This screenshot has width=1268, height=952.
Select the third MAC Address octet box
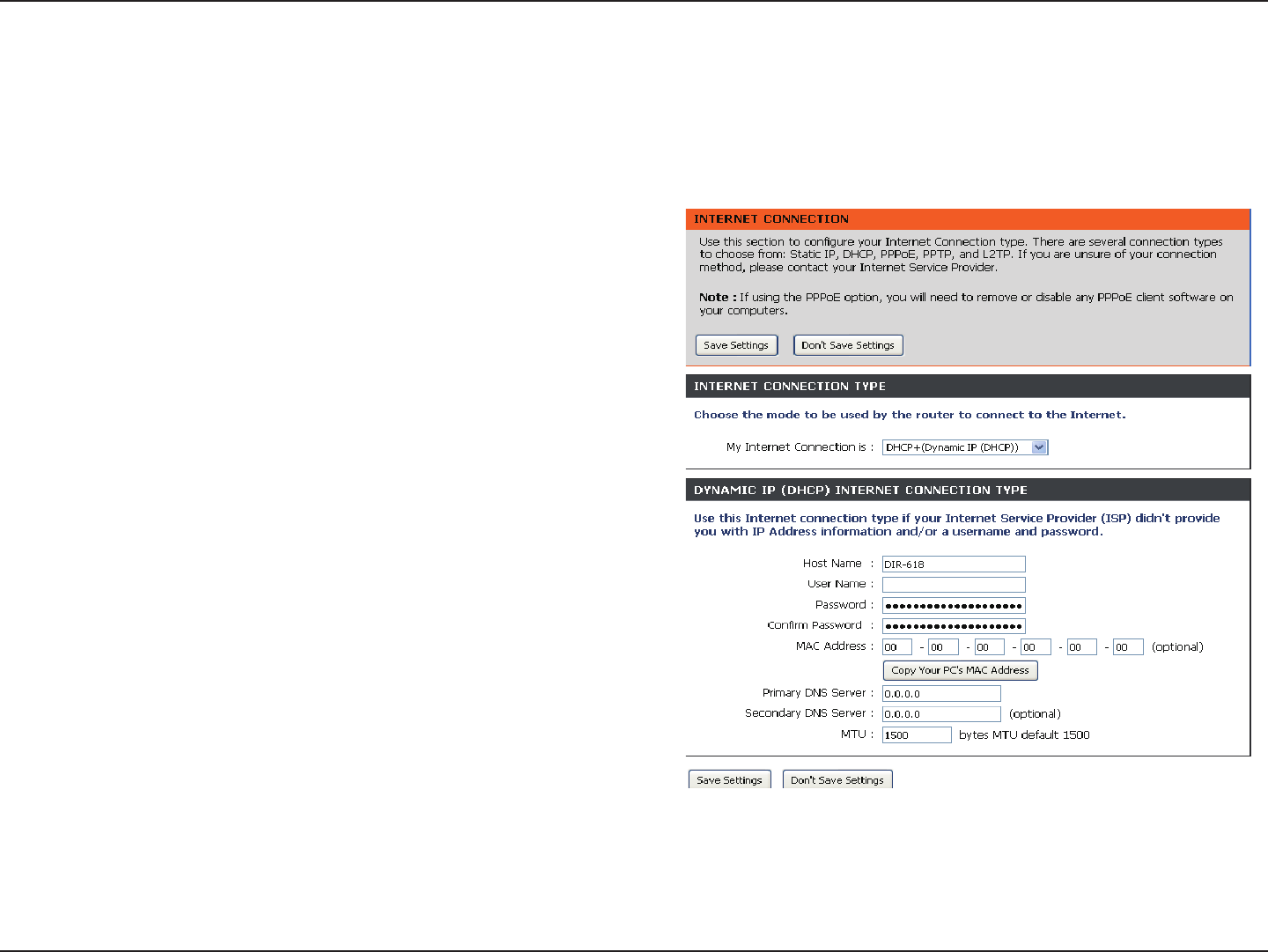989,647
